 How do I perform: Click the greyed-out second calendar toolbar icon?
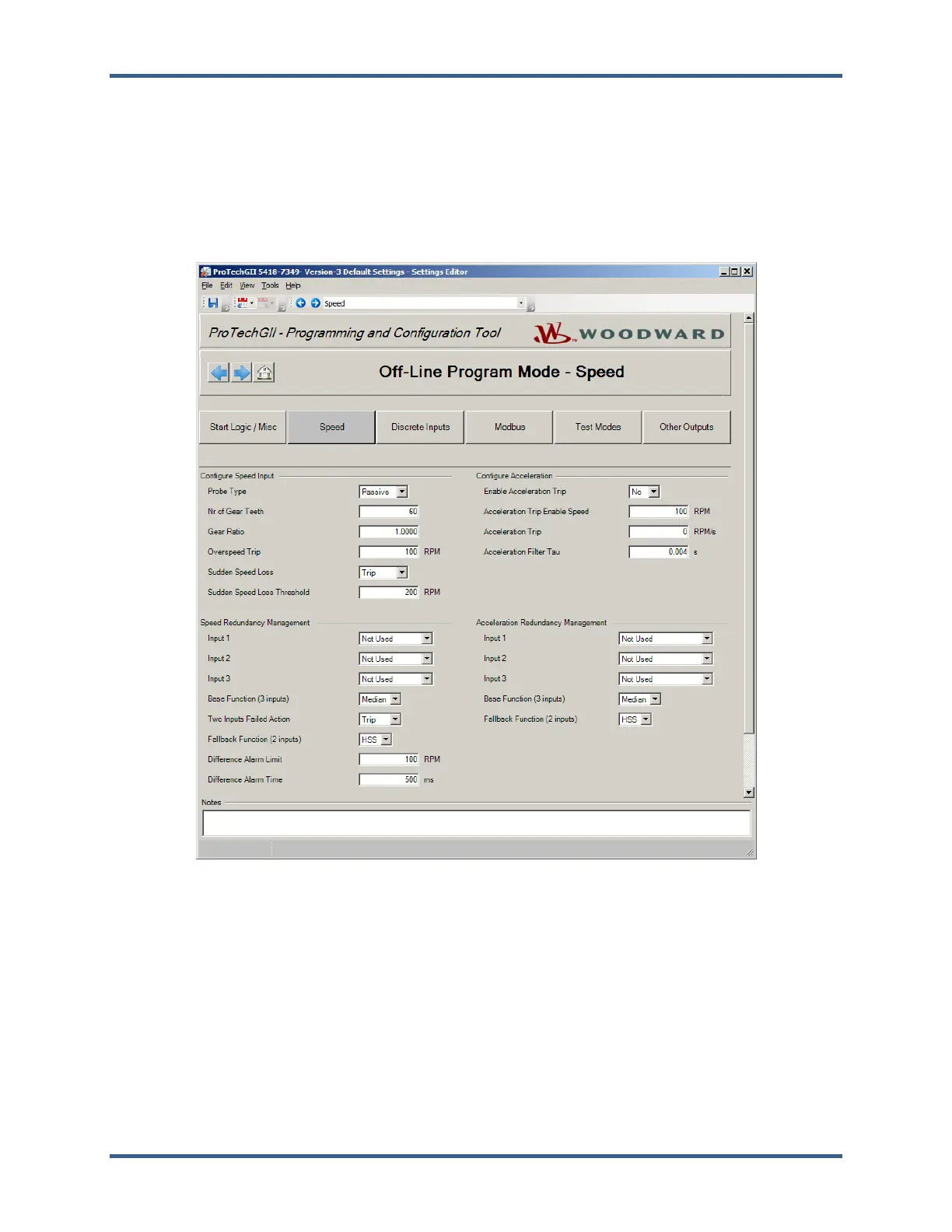(263, 303)
